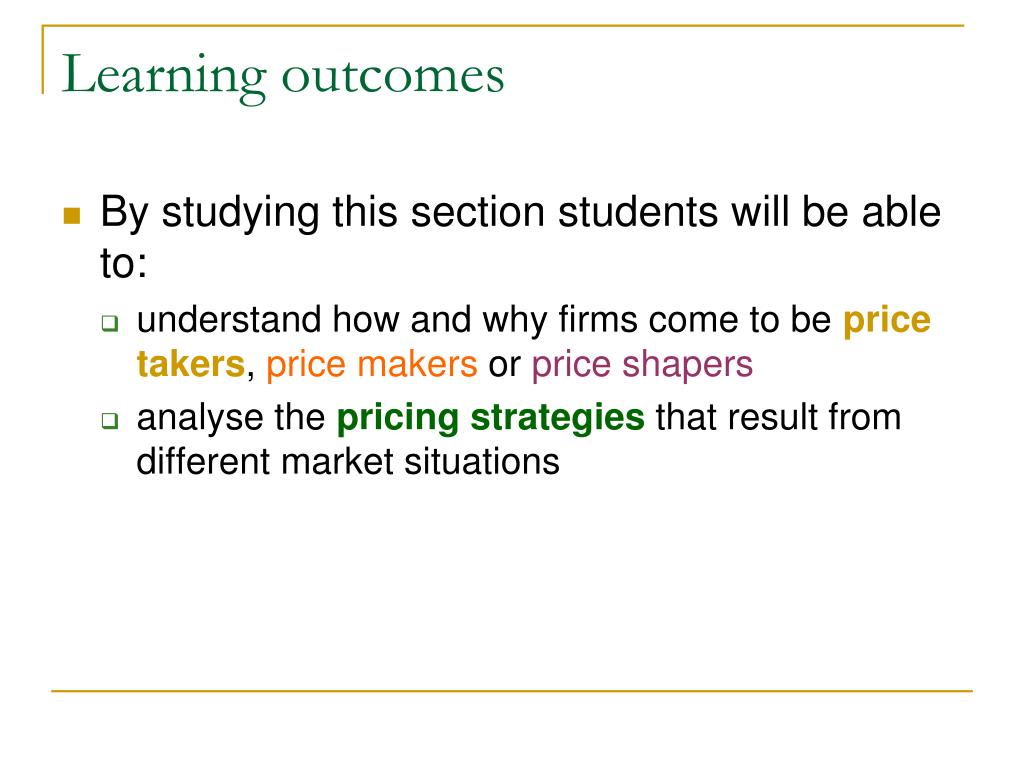The image size is (1024, 768).
Task: Click the vertical gold bar beside title
Action: pyautogui.click(x=43, y=59)
